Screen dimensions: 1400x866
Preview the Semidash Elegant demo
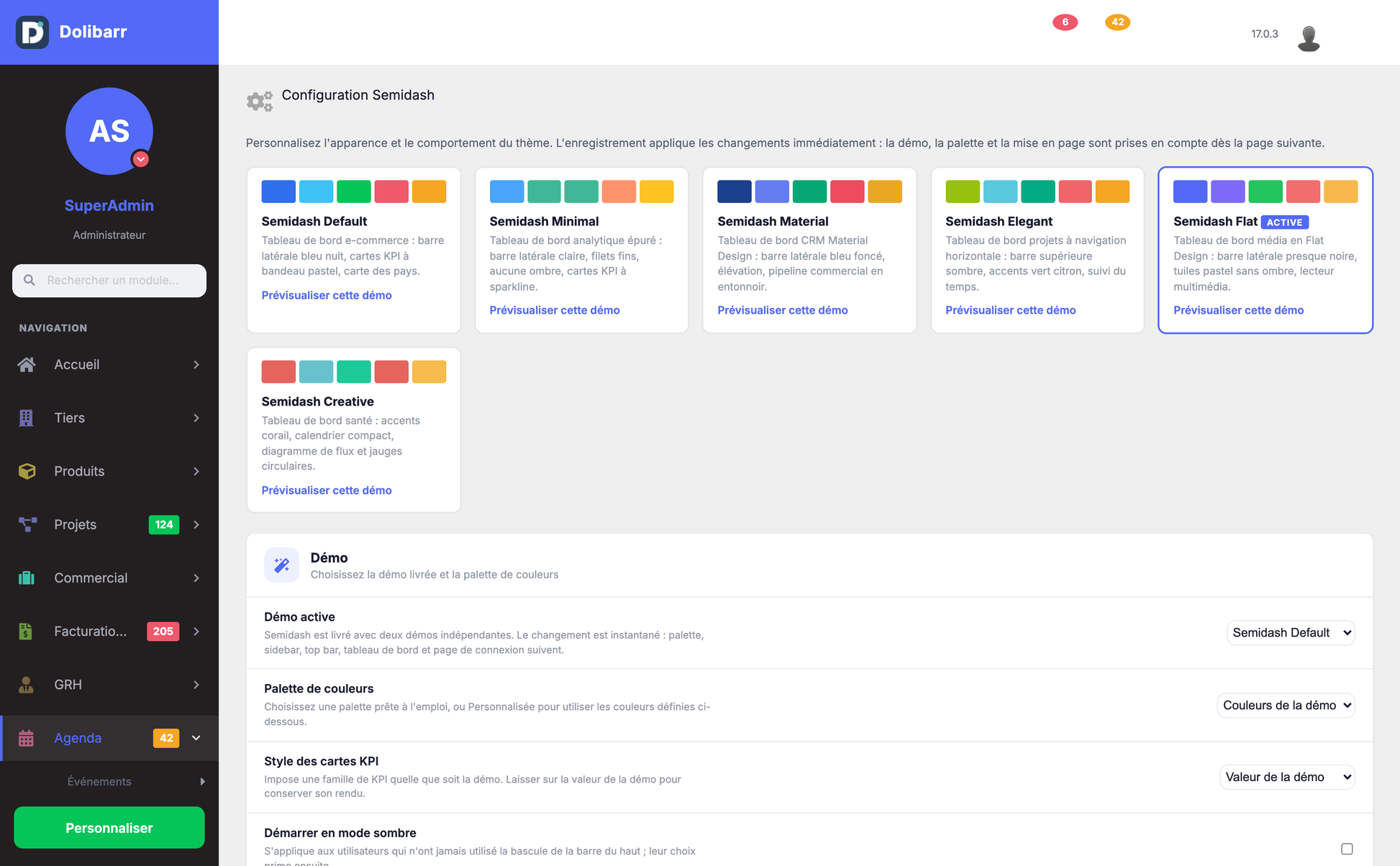coord(1011,310)
